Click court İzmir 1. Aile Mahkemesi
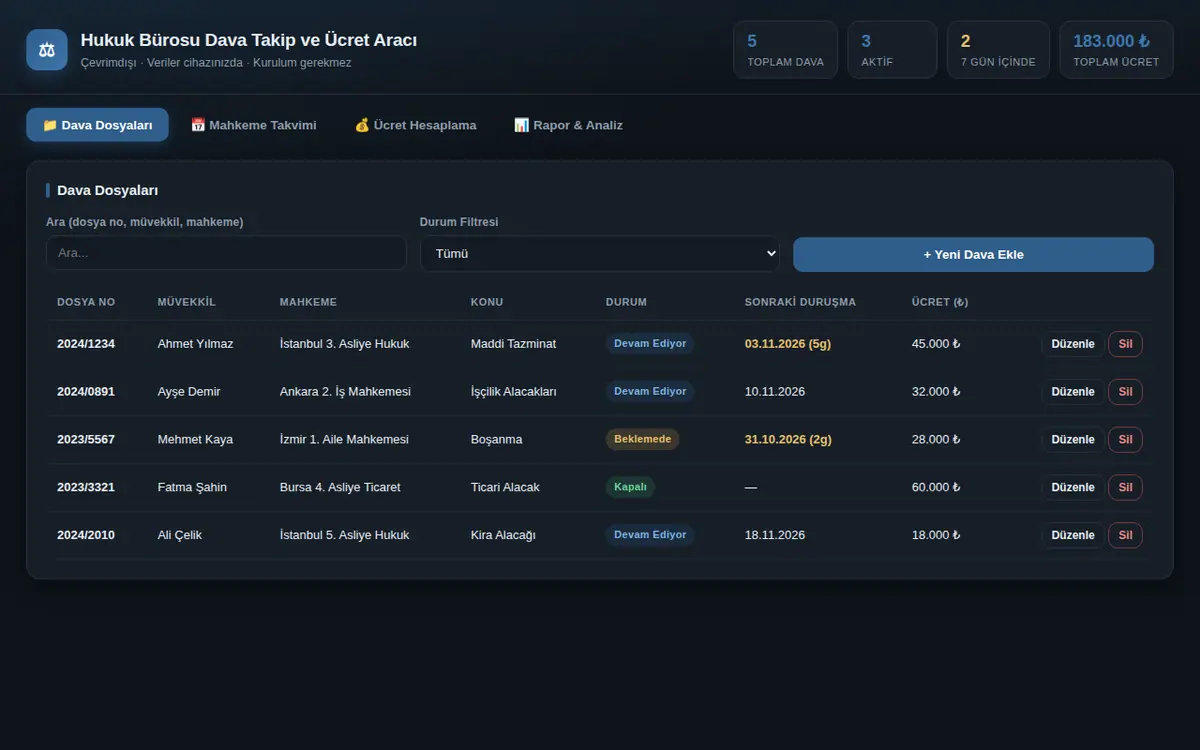1200x750 pixels. 344,439
